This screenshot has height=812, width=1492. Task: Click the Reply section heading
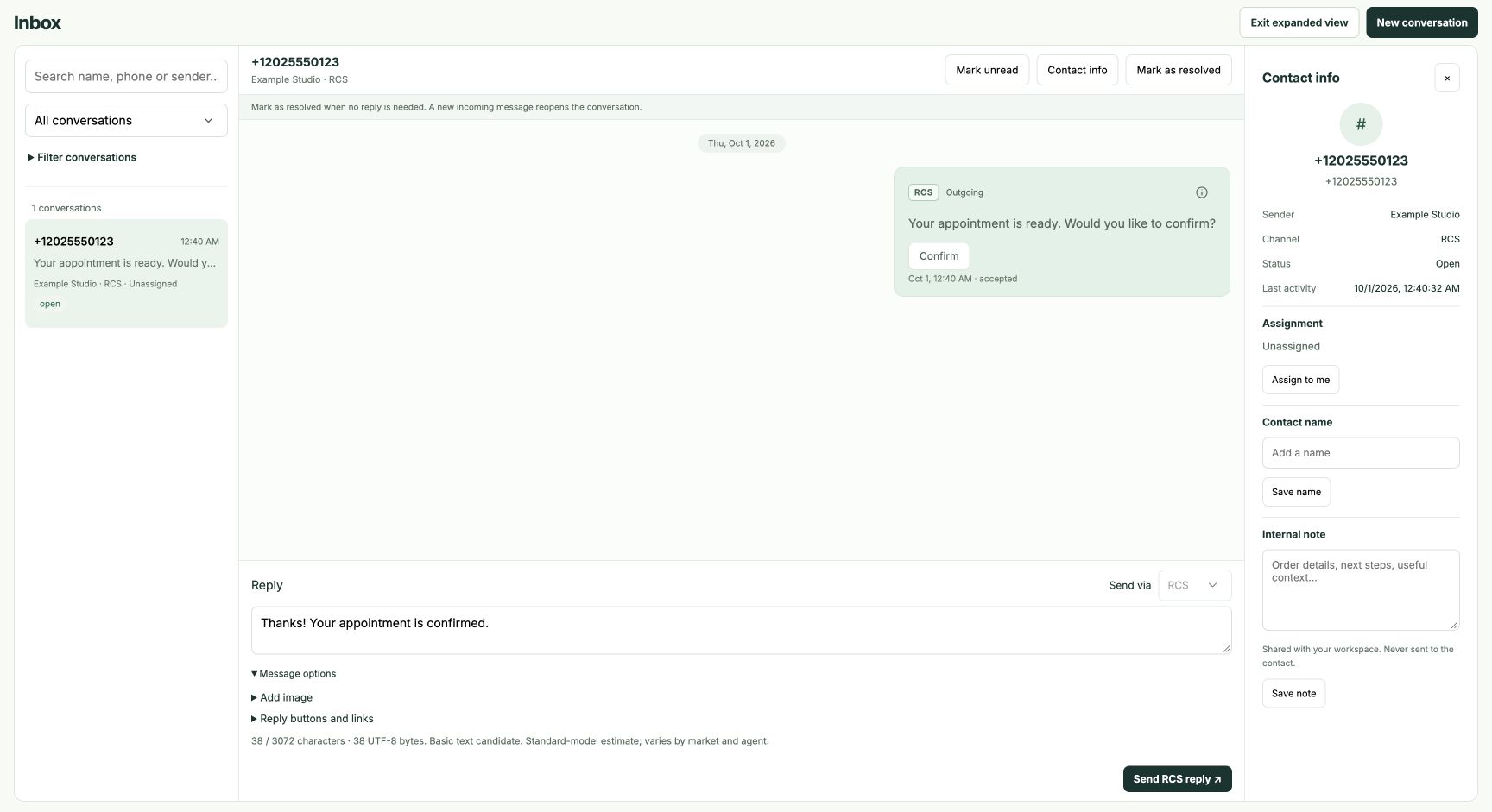tap(267, 585)
